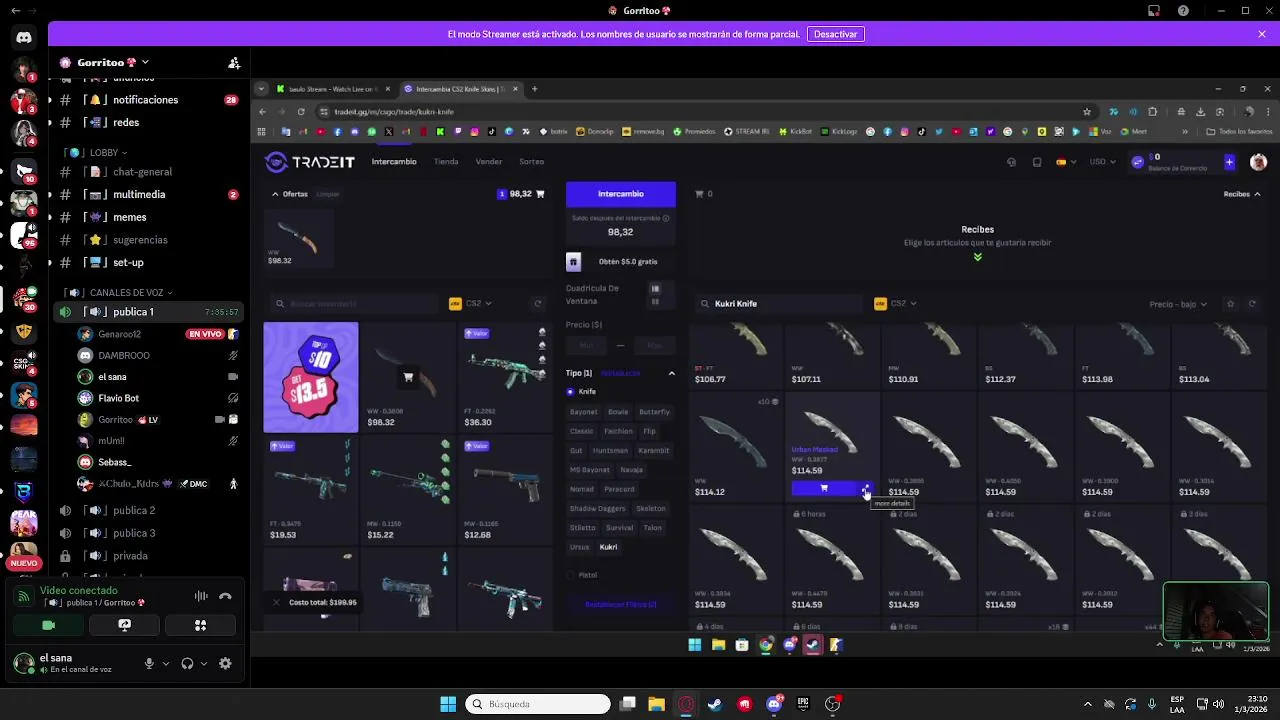Add balance with plus button

[1230, 162]
